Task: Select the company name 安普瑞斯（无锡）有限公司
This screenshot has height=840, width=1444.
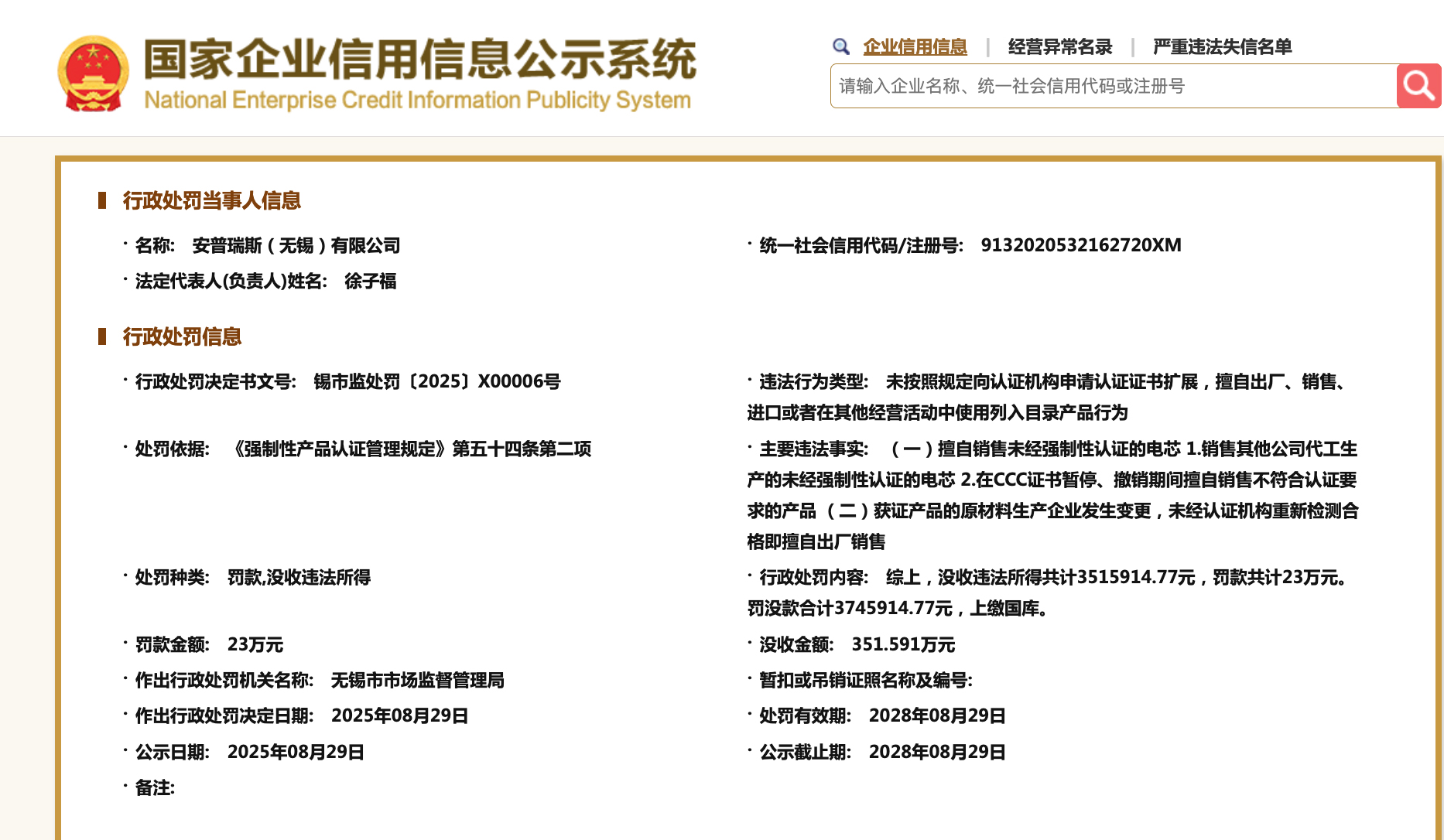Action: [x=297, y=245]
